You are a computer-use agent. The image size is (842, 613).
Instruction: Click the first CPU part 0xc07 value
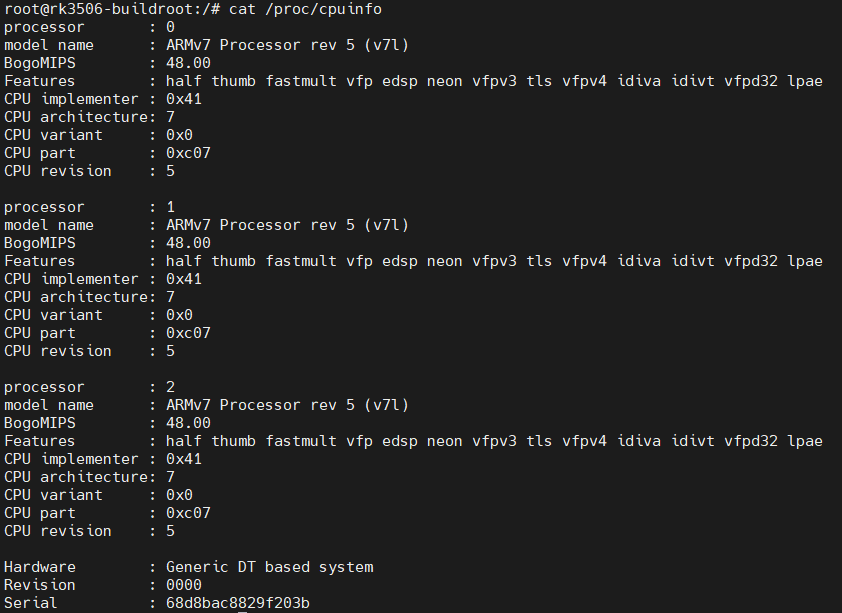pyautogui.click(x=188, y=153)
